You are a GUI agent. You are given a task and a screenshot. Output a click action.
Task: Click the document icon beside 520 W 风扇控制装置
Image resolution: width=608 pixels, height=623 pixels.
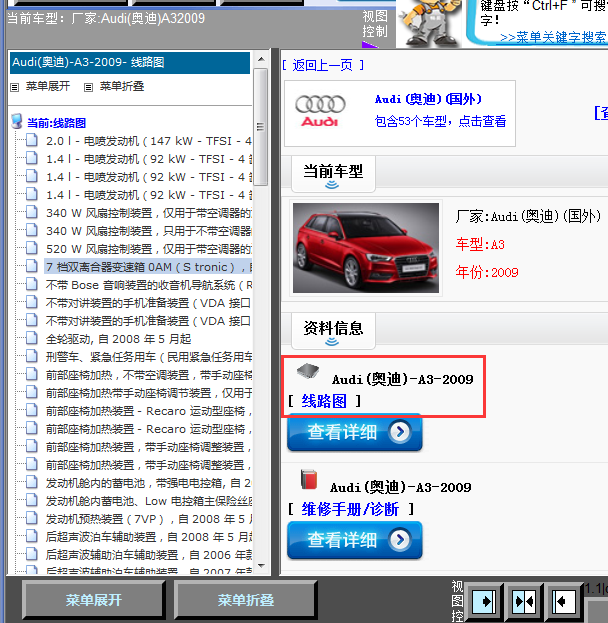(32, 248)
